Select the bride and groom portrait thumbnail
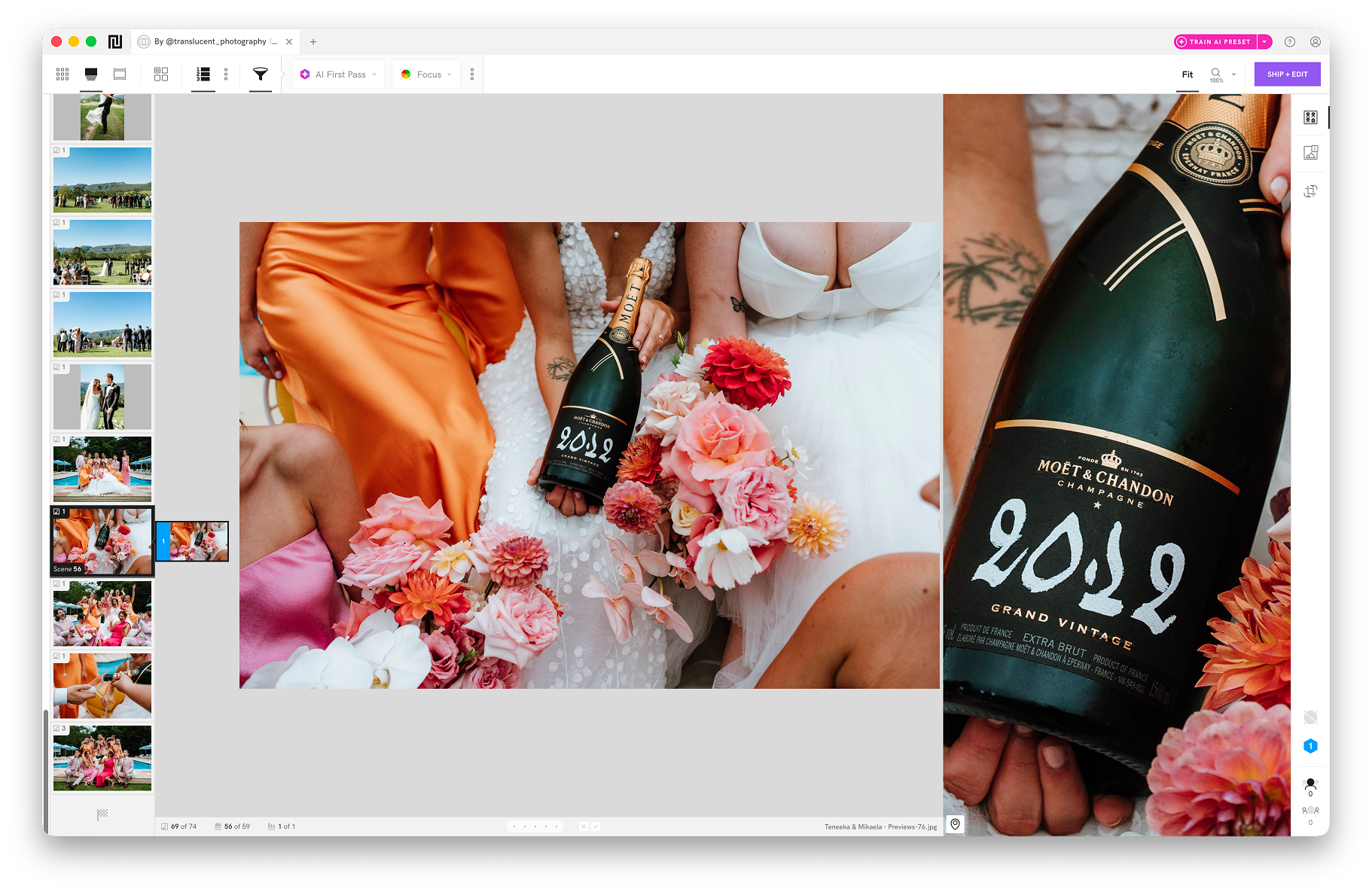Viewport: 1372px width, 892px height. (102, 397)
